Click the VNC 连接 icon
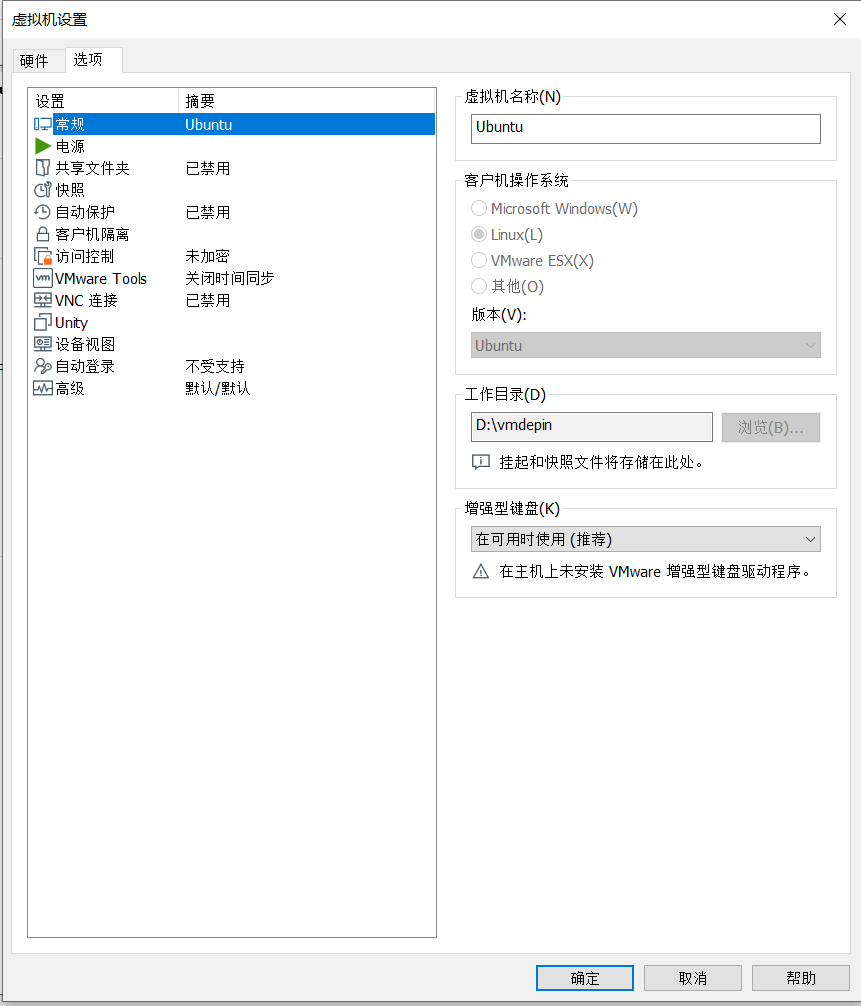Screen dimensions: 861x1006 [x=42, y=300]
